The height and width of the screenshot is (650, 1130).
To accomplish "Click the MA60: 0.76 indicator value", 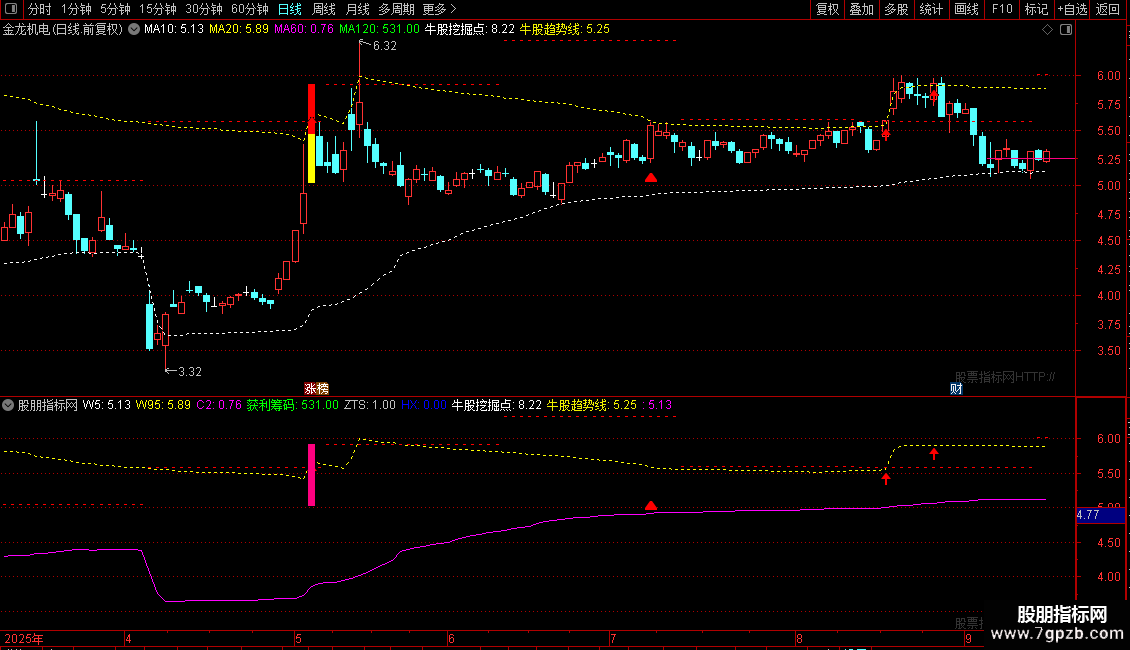I will click(x=303, y=30).
